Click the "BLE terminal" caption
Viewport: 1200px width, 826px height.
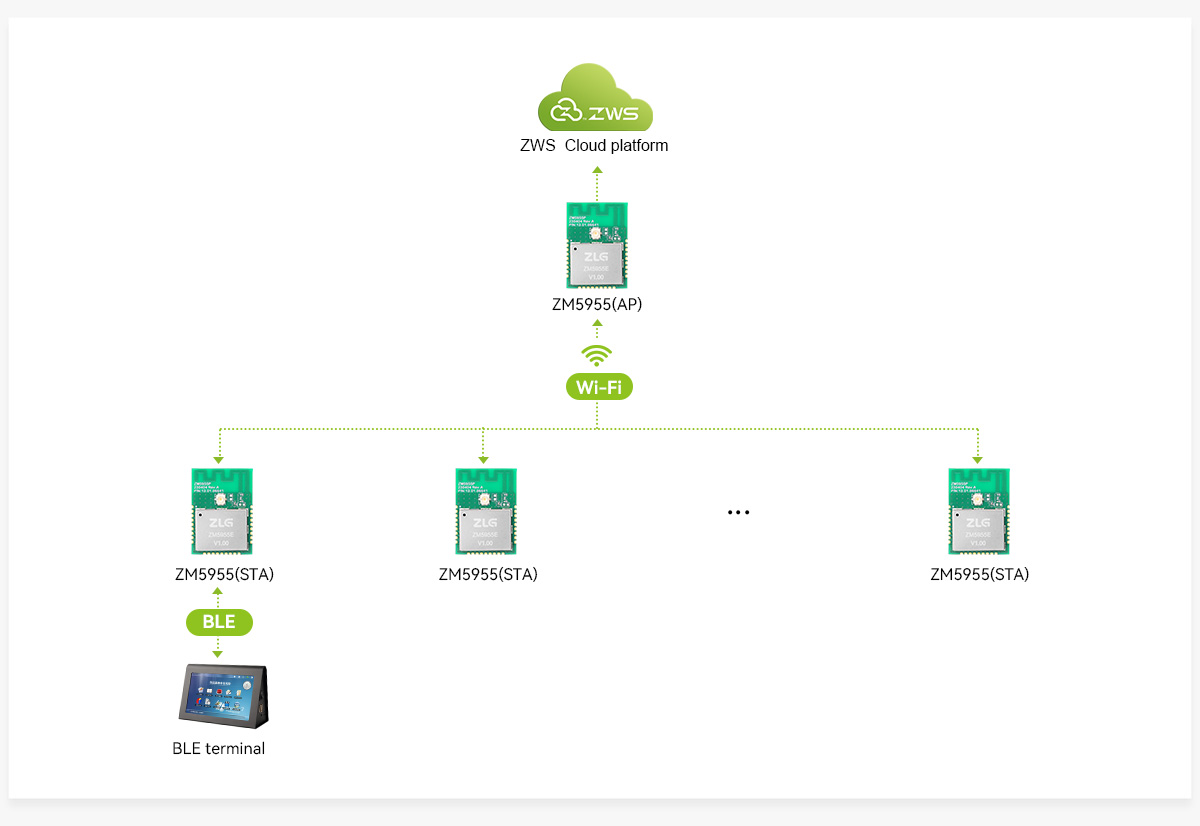click(x=218, y=748)
